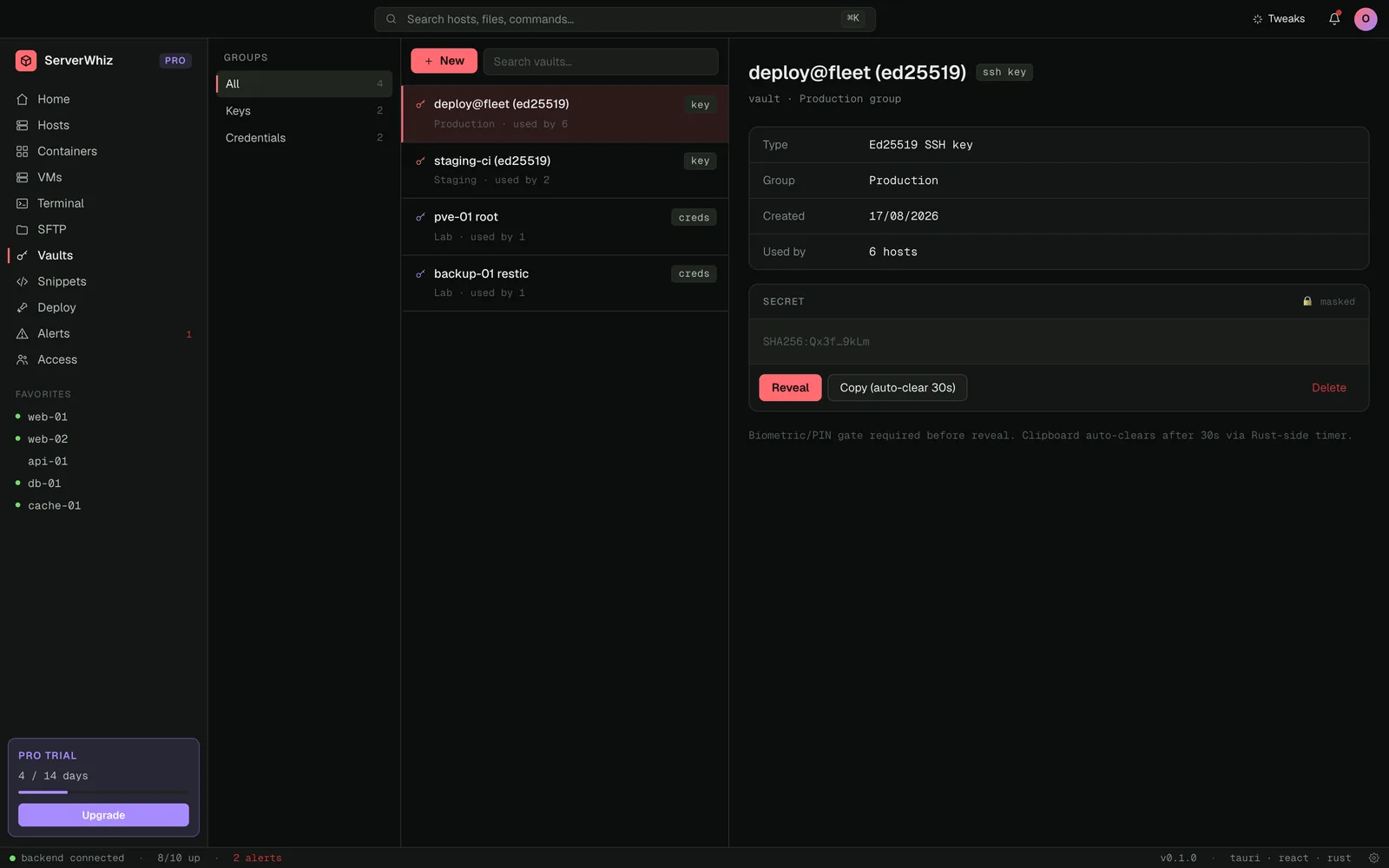The height and width of the screenshot is (868, 1389).
Task: Copy the secret with auto-clear 30s
Action: click(x=898, y=388)
